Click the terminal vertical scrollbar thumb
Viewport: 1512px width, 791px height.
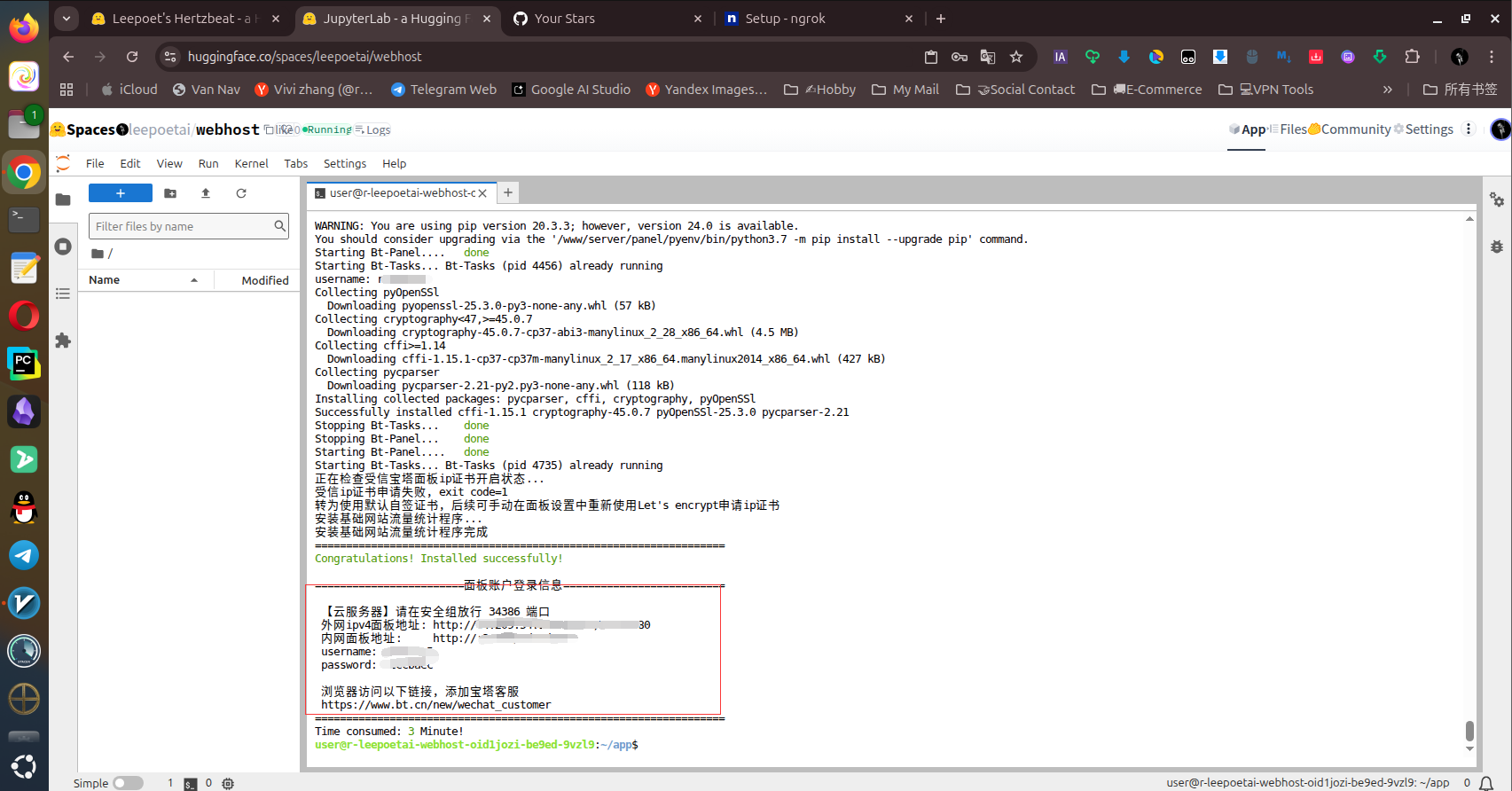coord(1469,731)
